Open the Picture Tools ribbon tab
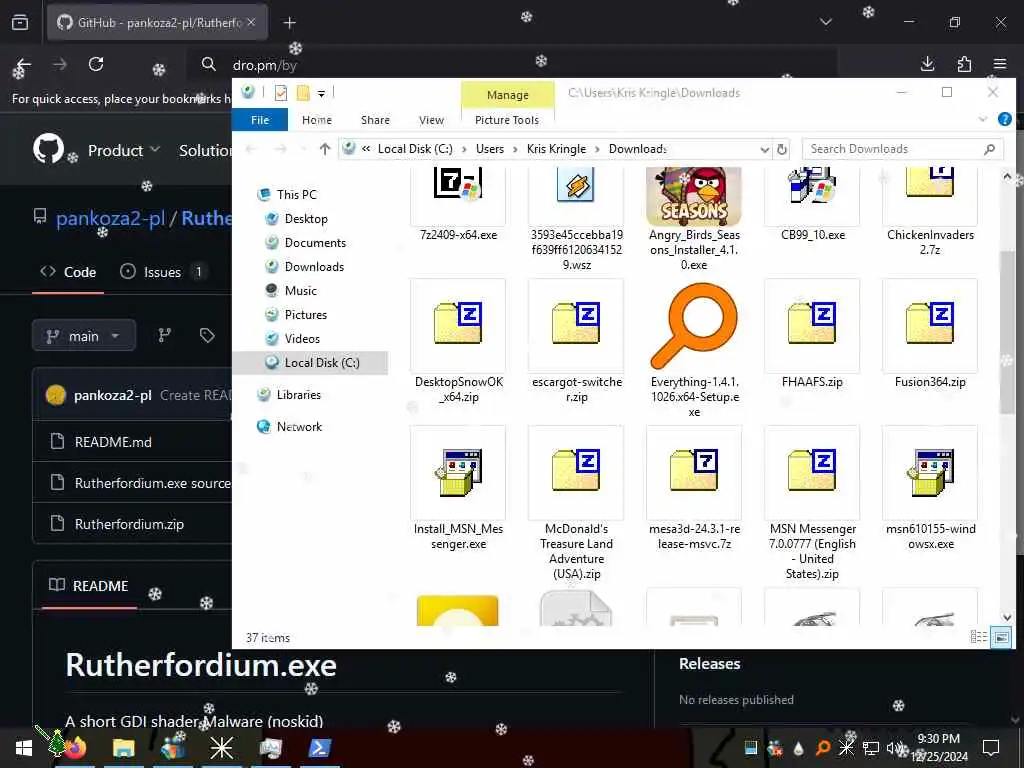The height and width of the screenshot is (768, 1024). 507,120
